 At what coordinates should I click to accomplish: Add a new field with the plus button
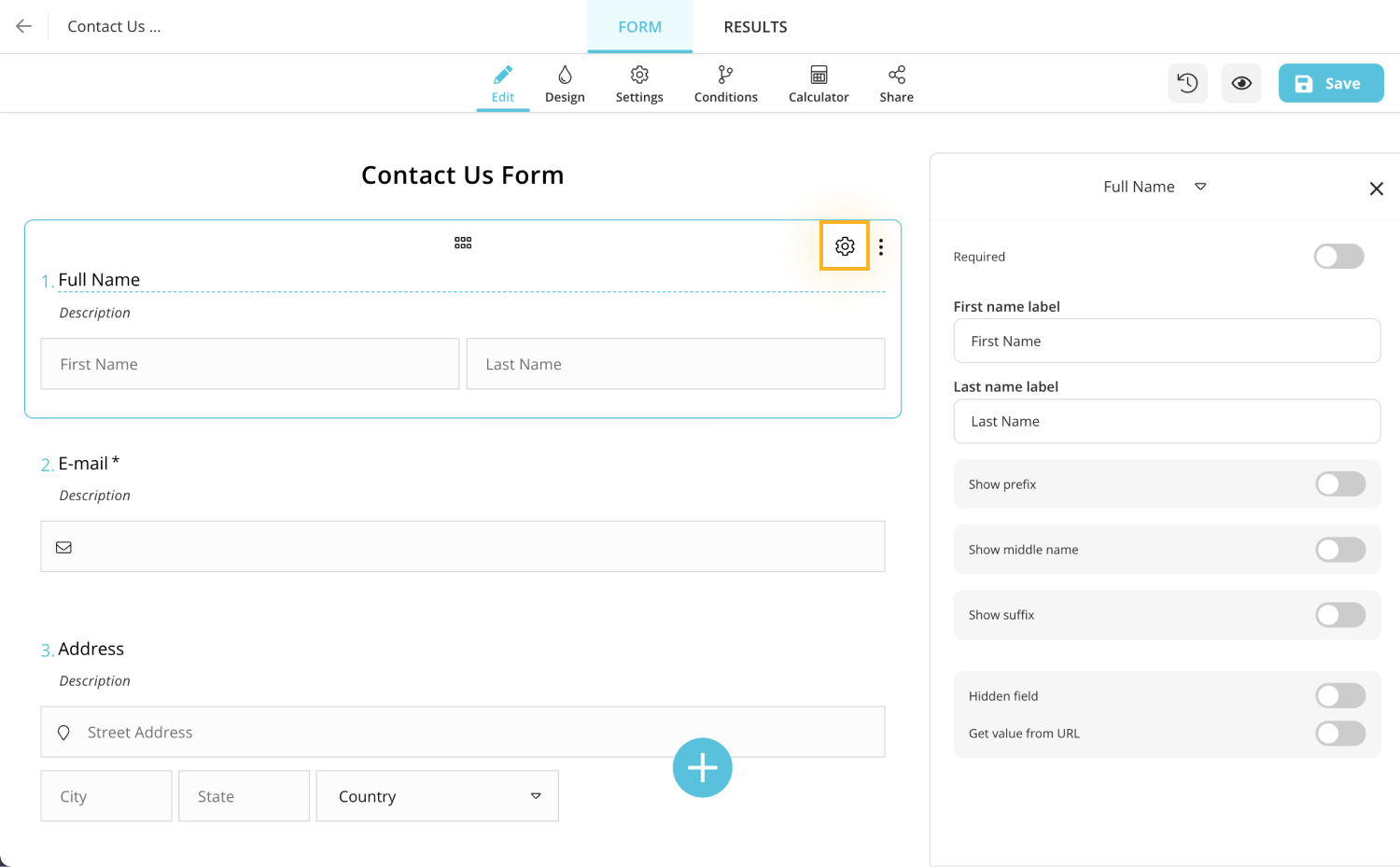click(702, 767)
